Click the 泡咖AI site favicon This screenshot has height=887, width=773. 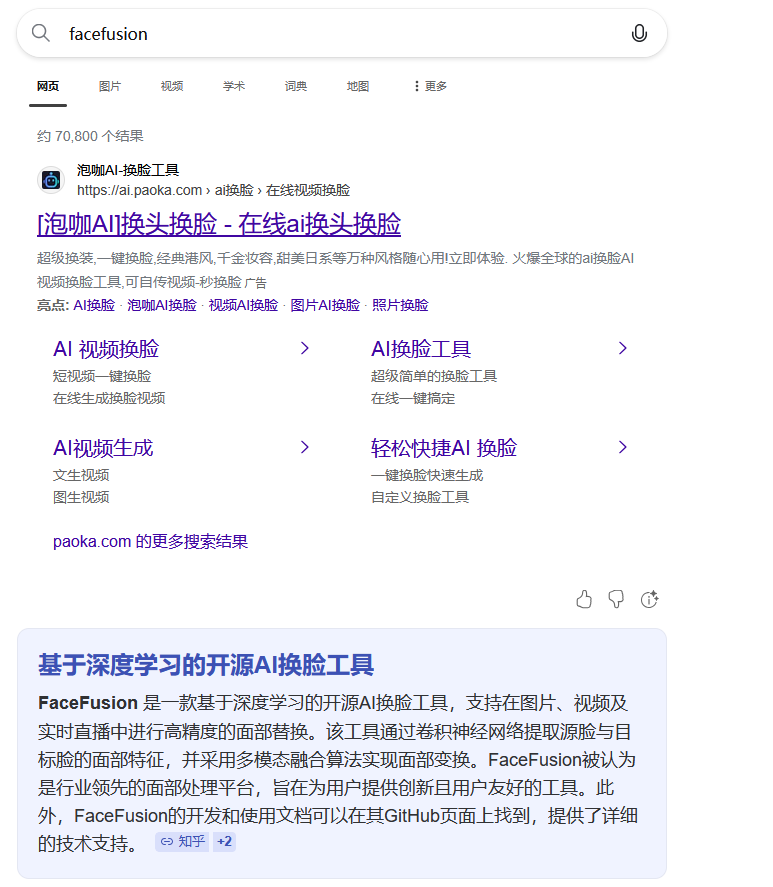pyautogui.click(x=51, y=180)
